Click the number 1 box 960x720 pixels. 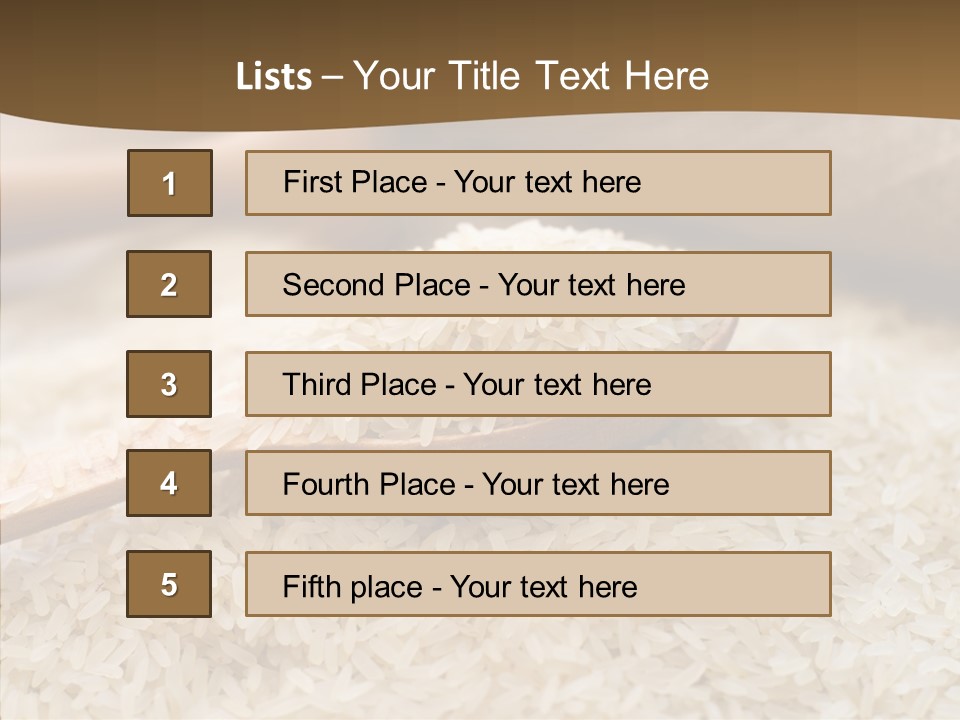pyautogui.click(x=170, y=183)
